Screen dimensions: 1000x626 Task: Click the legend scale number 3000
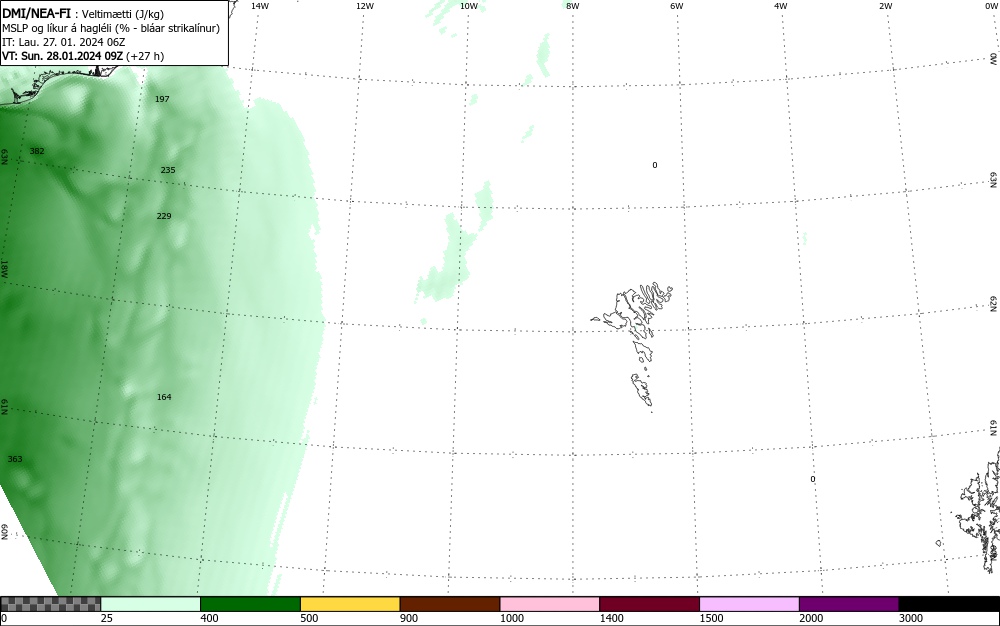[x=911, y=618]
